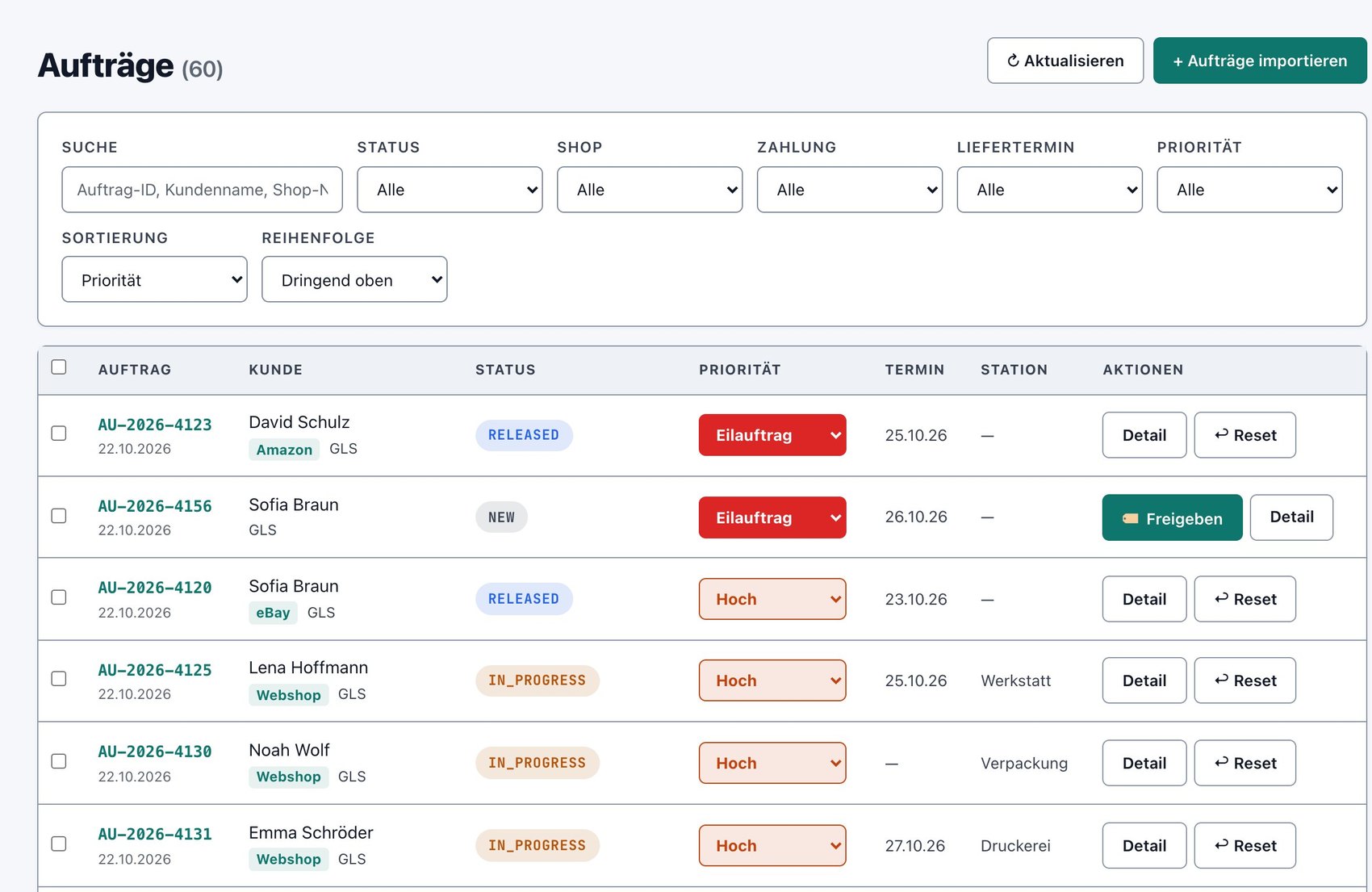Open Detail for David Schulz order

(x=1144, y=435)
